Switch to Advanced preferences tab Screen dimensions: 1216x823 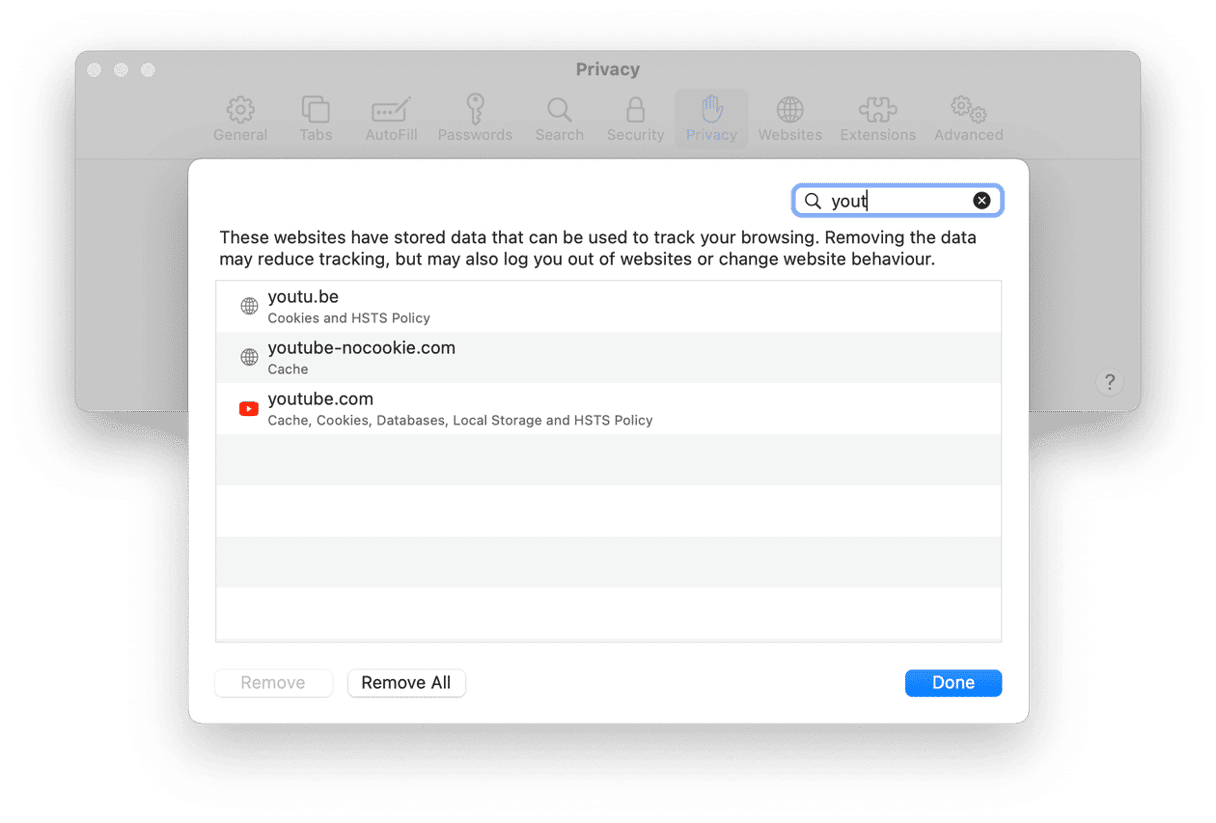point(968,119)
